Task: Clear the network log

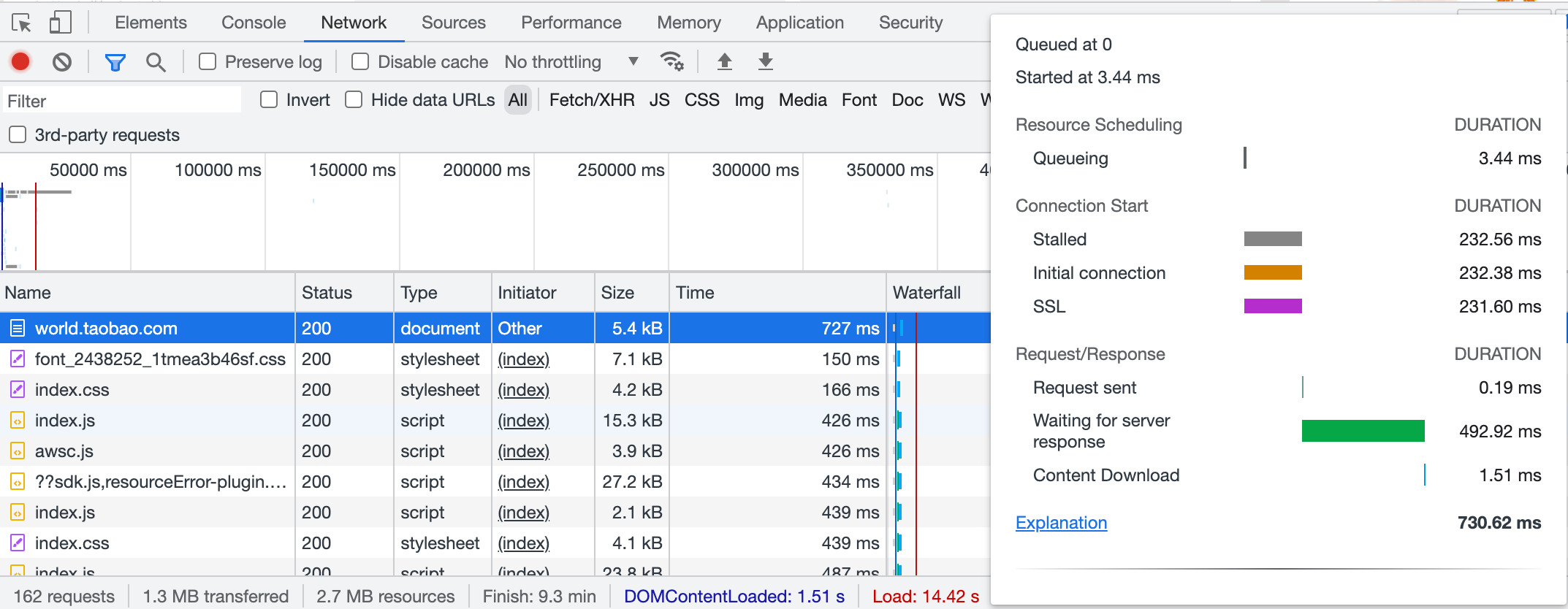Action: pyautogui.click(x=62, y=62)
